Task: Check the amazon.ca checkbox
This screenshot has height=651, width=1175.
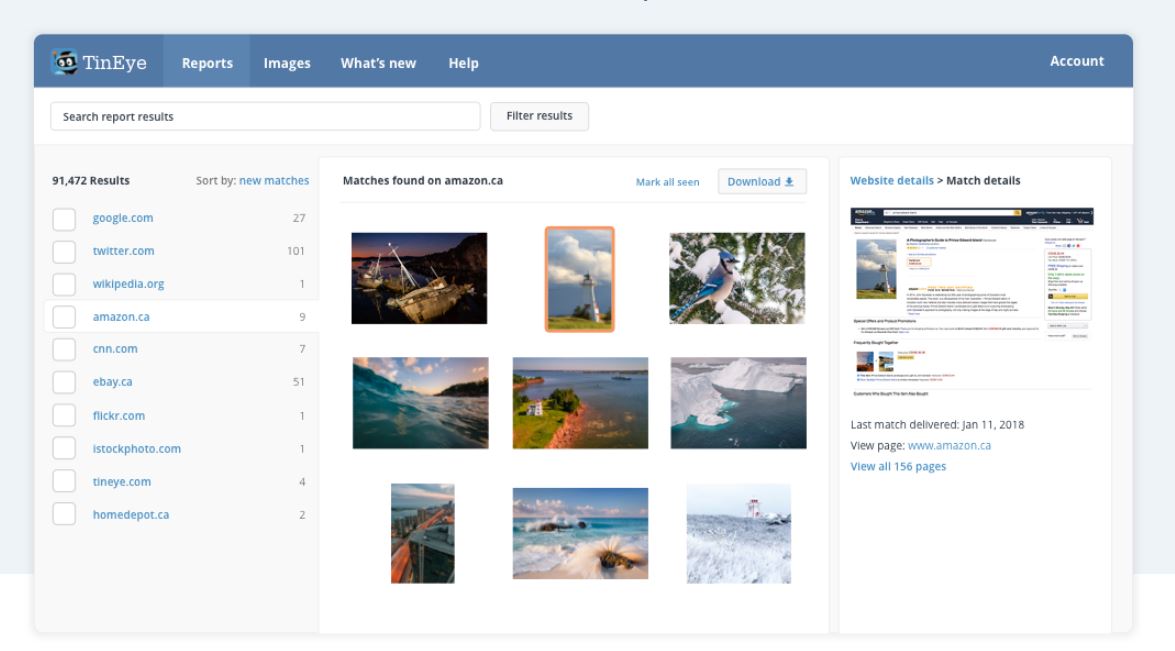Action: (x=64, y=318)
